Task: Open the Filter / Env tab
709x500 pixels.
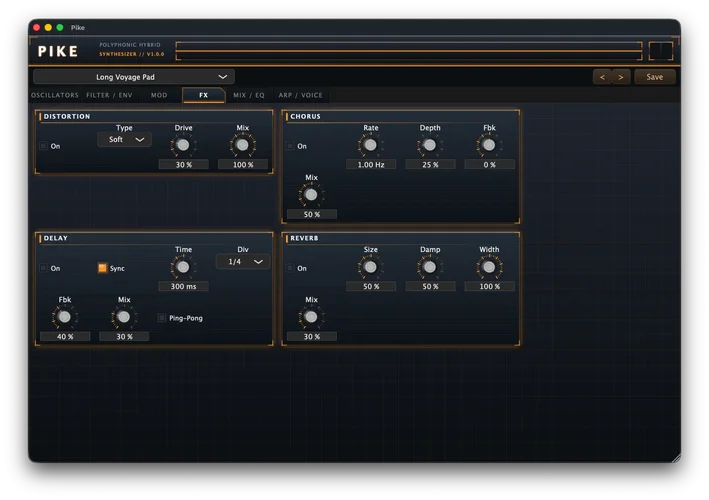Action: pyautogui.click(x=109, y=95)
